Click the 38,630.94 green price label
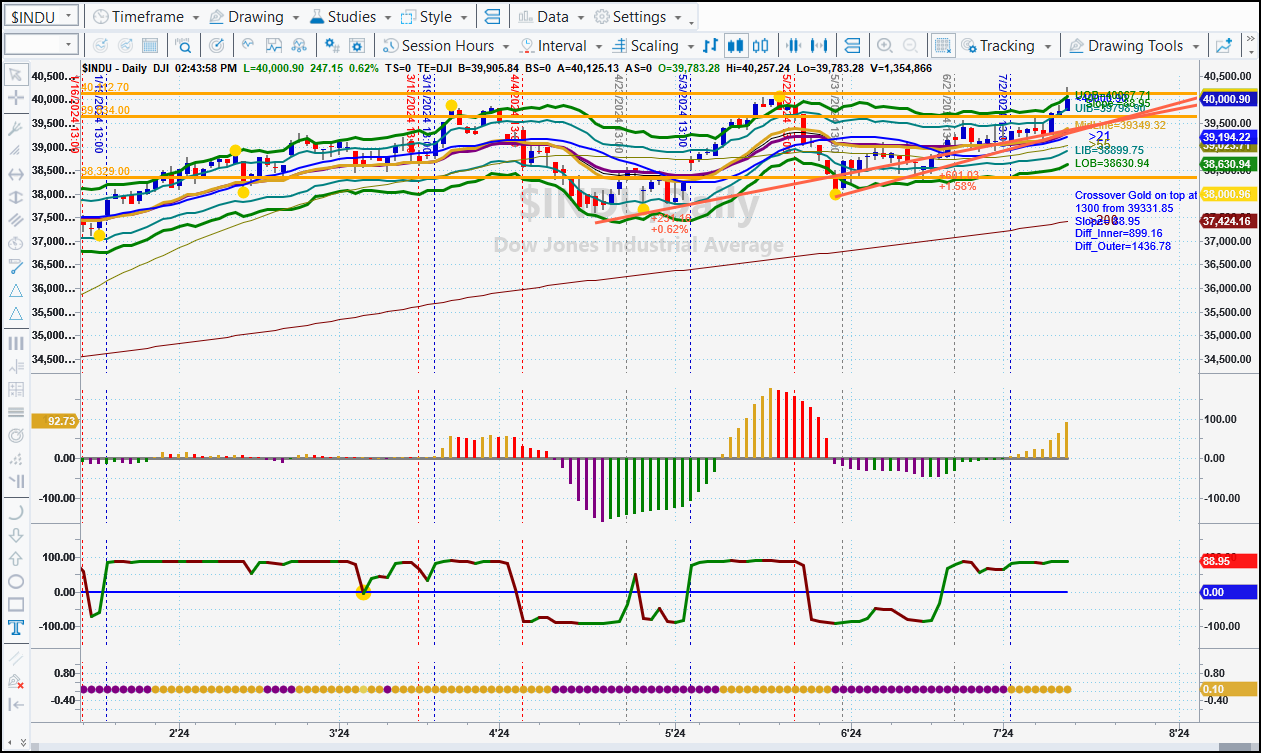This screenshot has width=1261, height=753. coord(1227,163)
